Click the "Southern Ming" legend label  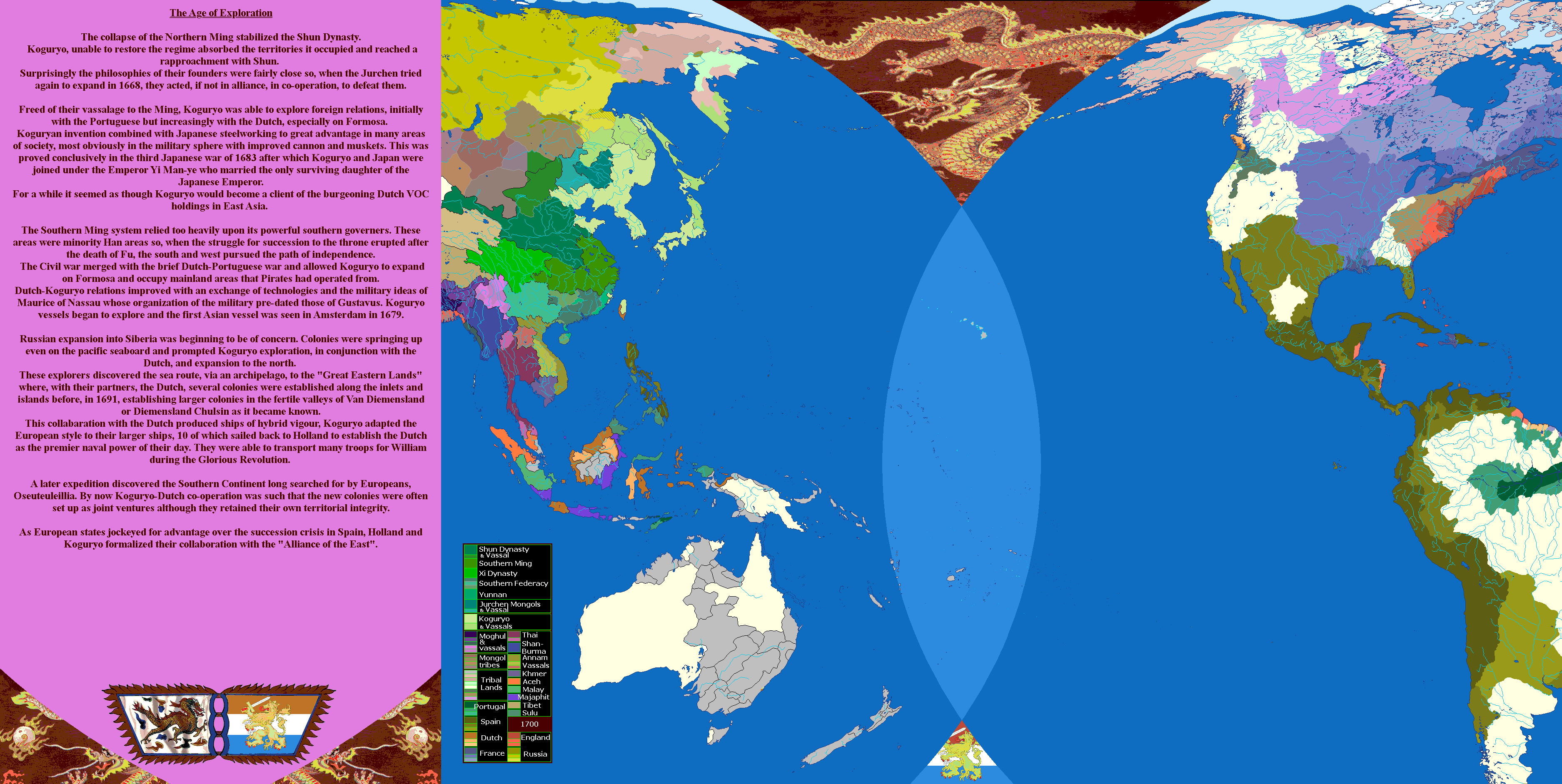[505, 563]
